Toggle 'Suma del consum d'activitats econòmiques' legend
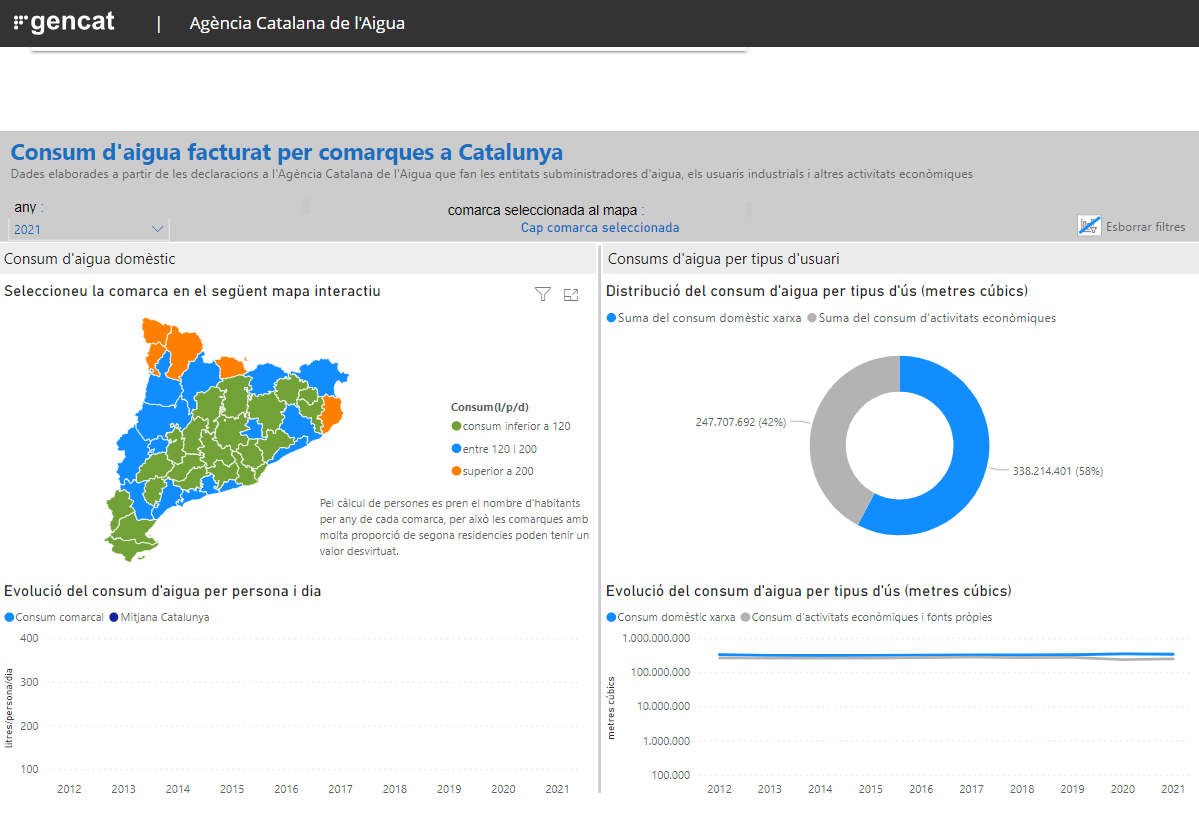Viewport: 1199px width, 816px height. coord(931,318)
